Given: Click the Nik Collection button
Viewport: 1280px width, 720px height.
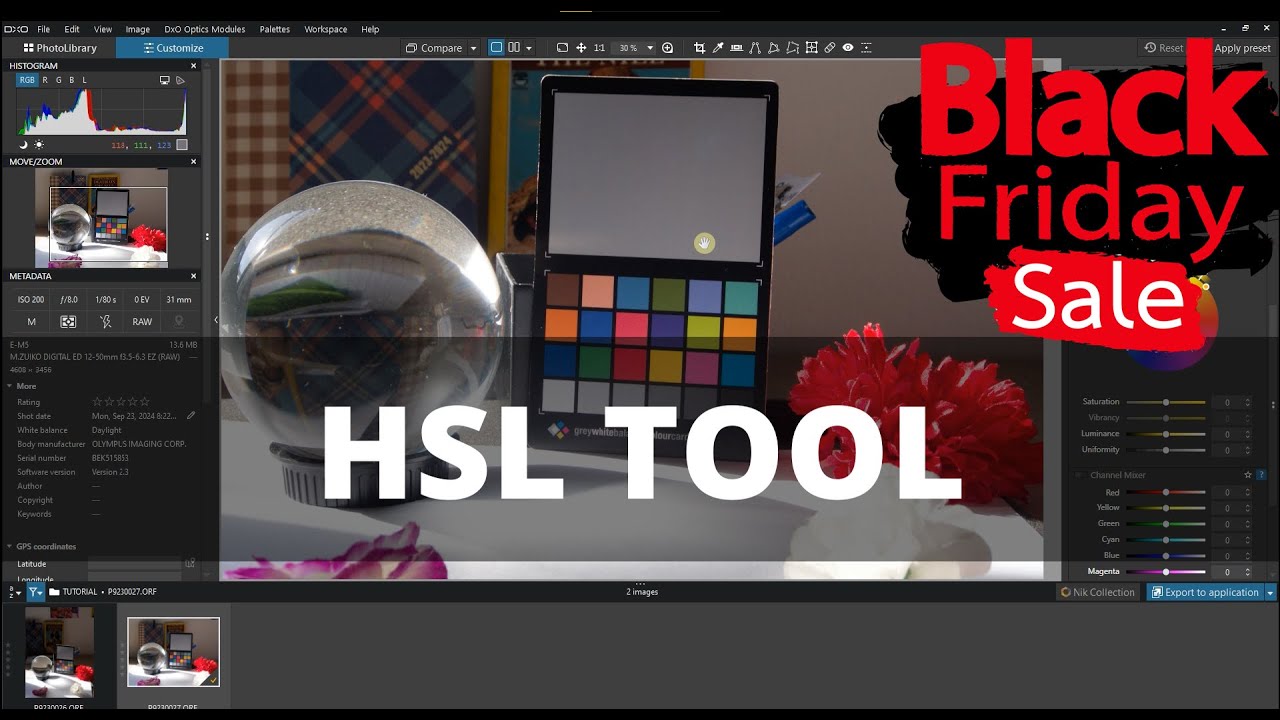Looking at the screenshot, I should pos(1098,592).
